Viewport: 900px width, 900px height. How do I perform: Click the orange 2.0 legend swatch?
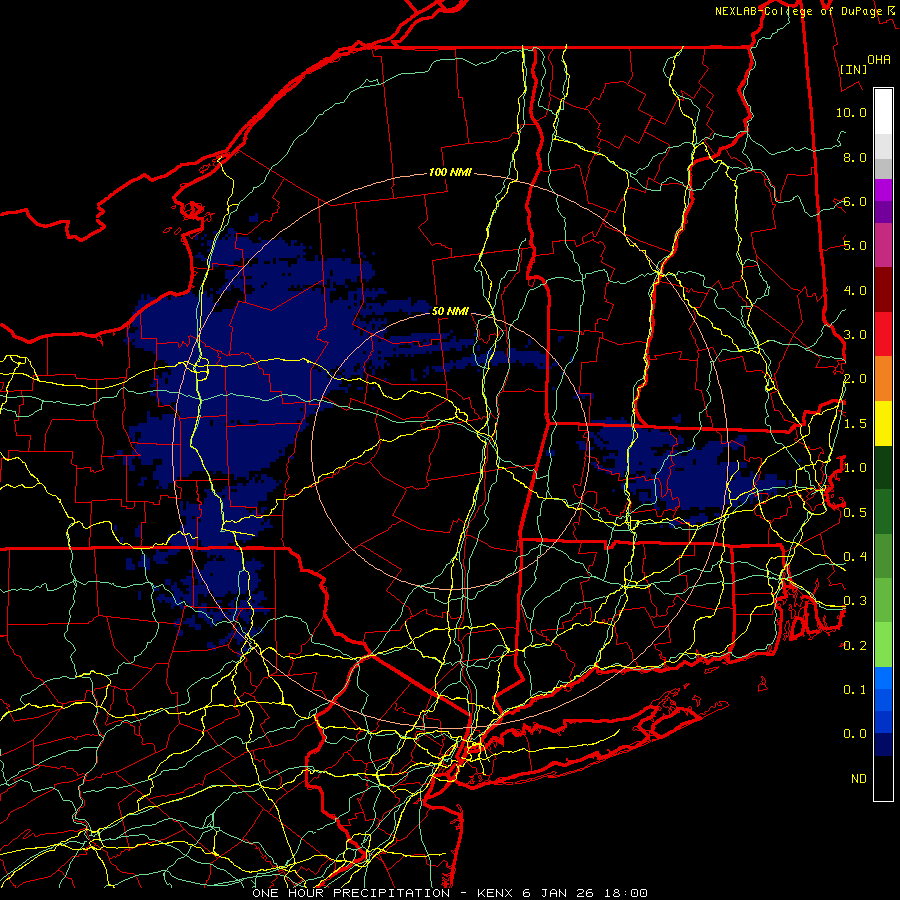pyautogui.click(x=883, y=379)
